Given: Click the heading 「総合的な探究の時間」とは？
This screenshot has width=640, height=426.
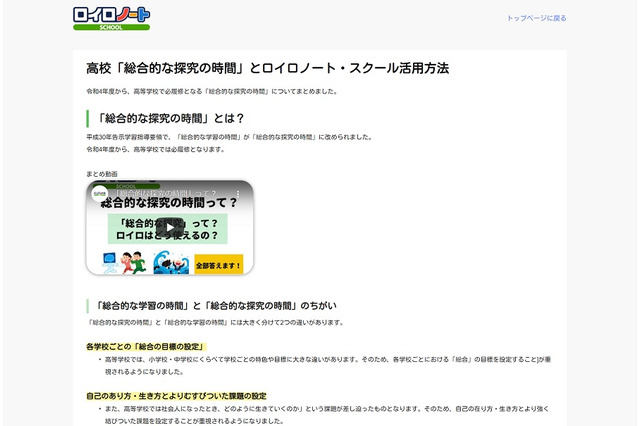Looking at the screenshot, I should click(170, 118).
